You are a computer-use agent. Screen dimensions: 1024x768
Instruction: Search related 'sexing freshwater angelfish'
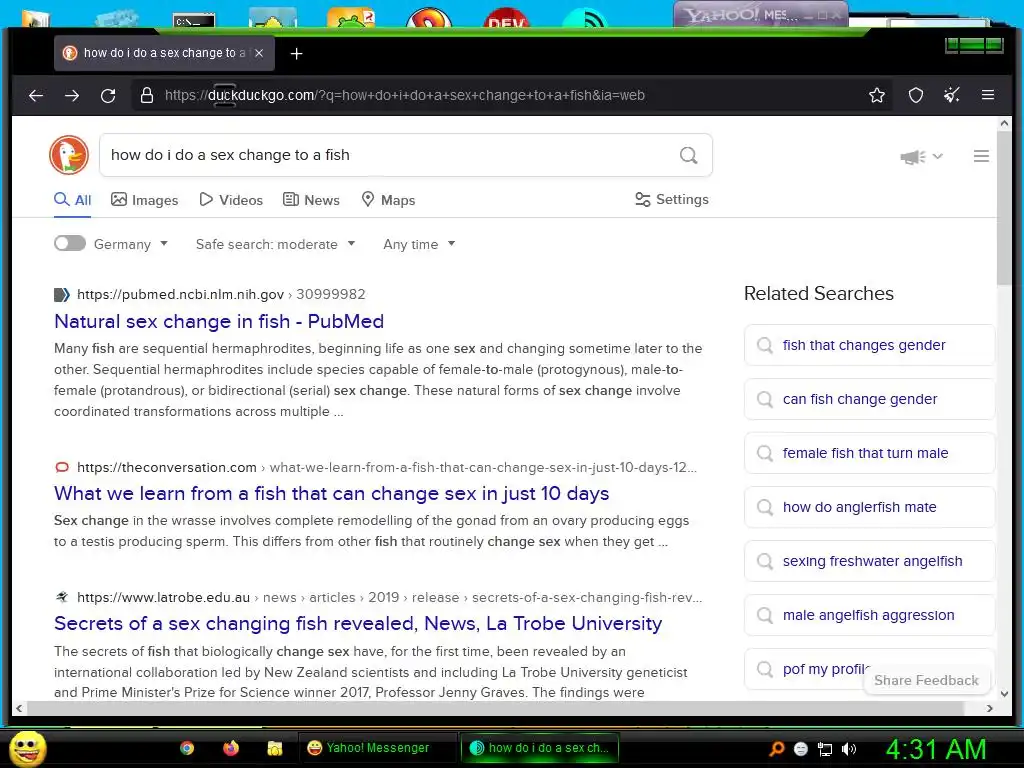pos(869,561)
